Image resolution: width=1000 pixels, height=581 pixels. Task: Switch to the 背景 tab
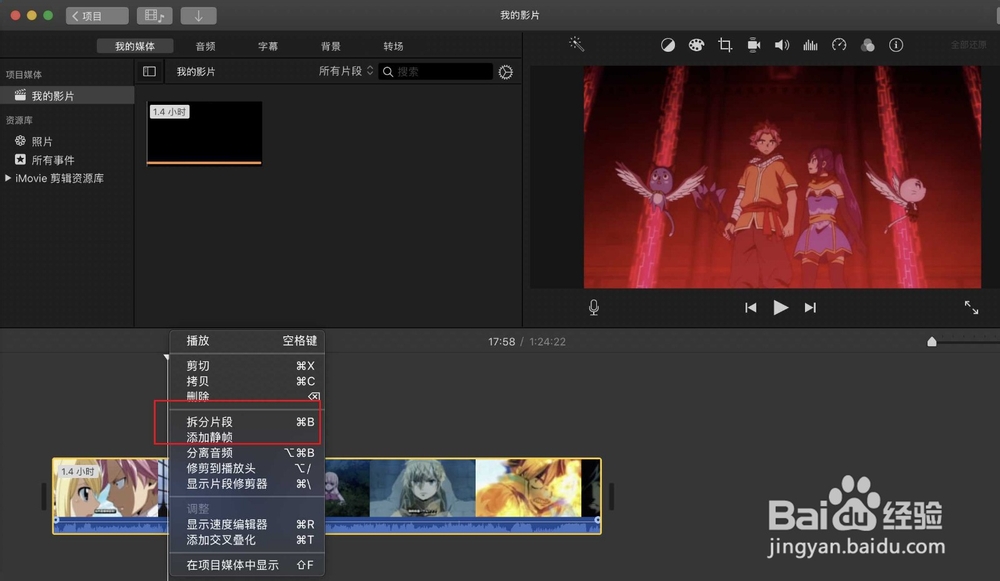point(330,46)
